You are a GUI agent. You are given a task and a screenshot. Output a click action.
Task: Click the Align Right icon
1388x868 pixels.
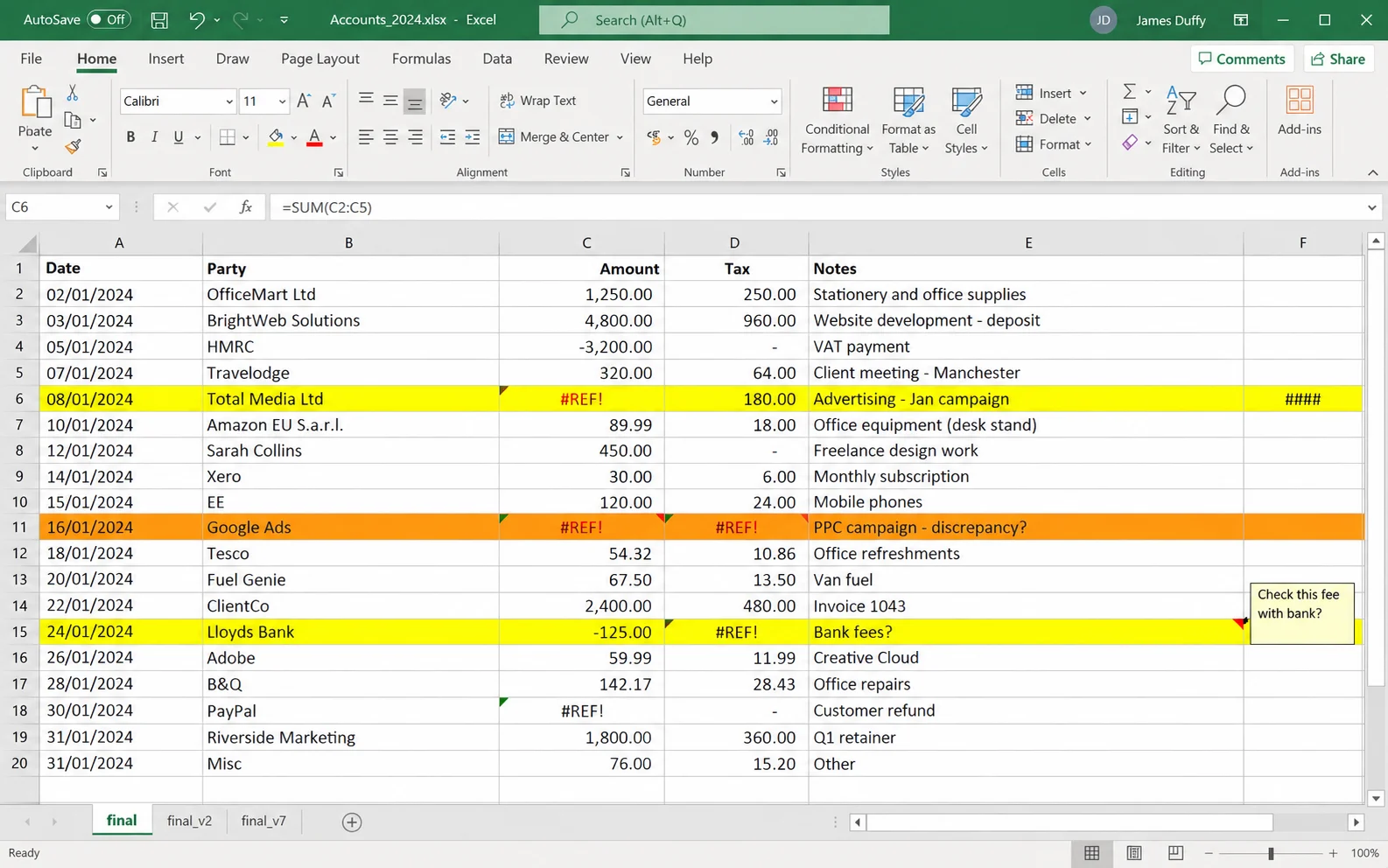[x=415, y=137]
